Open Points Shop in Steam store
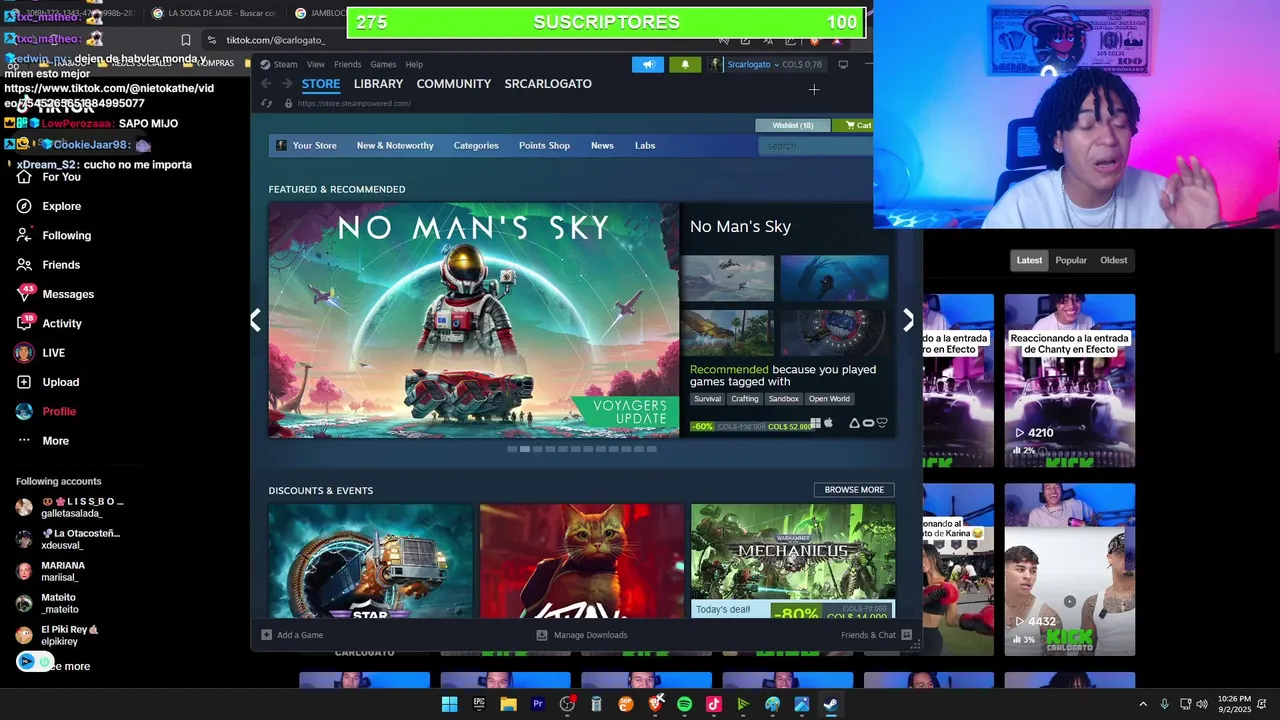Viewport: 1280px width, 720px height. tap(544, 146)
